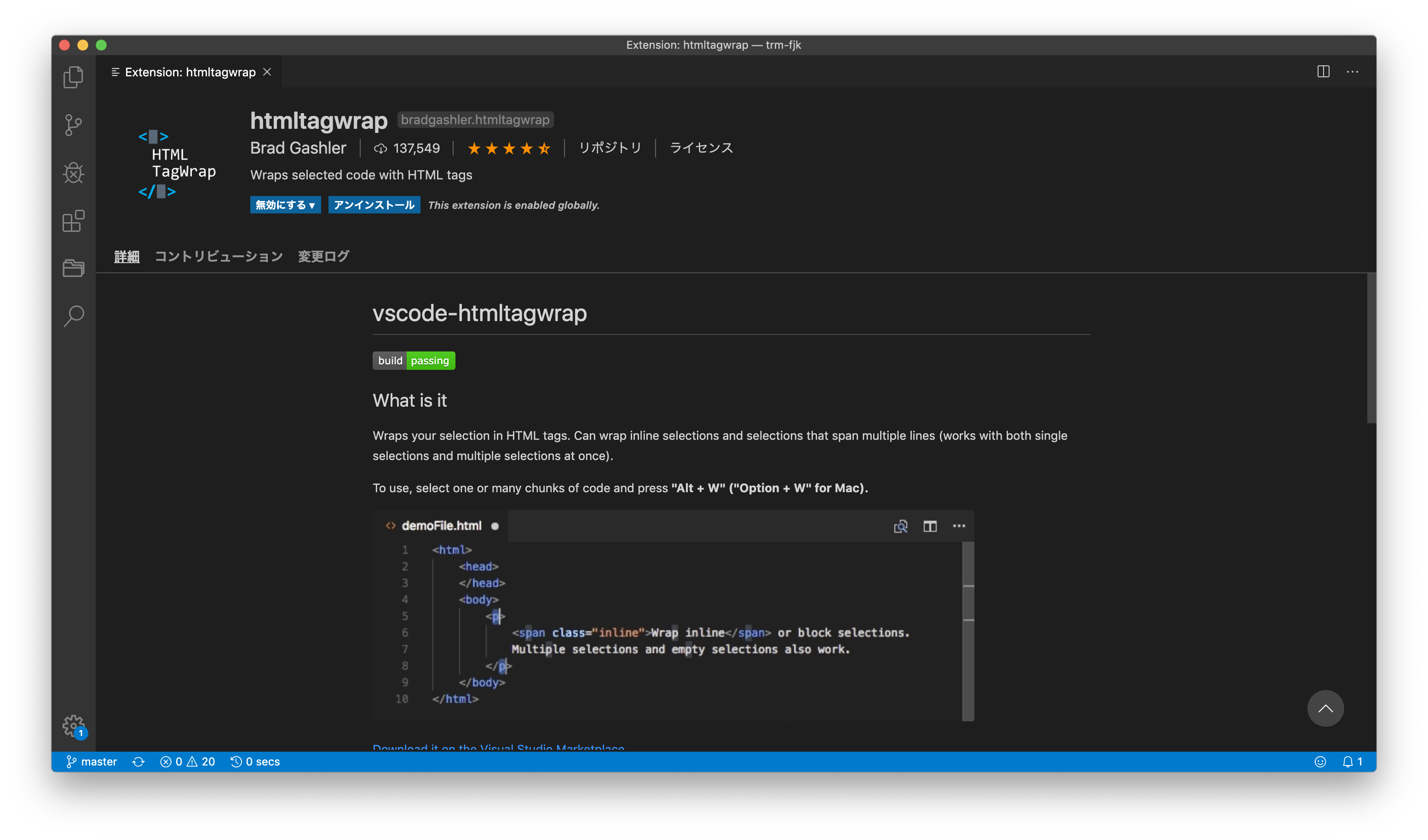Click the 0 secs timer status item
The width and height of the screenshot is (1428, 840).
256,761
